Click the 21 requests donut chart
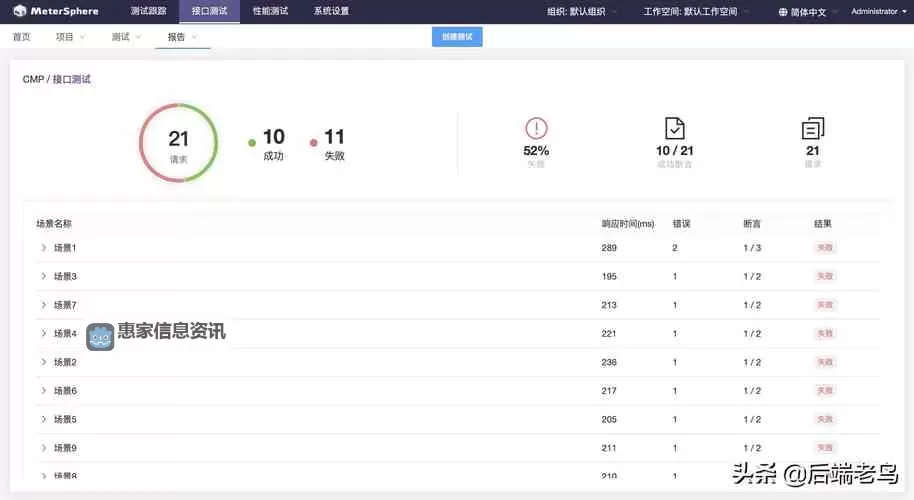This screenshot has height=500, width=914. (178, 143)
